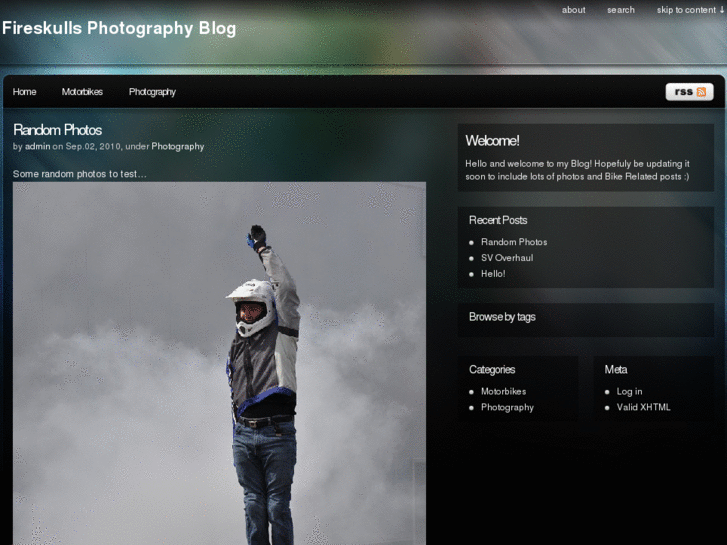Click the Sep.02, 2010 post date
727x545 pixels.
tap(93, 147)
